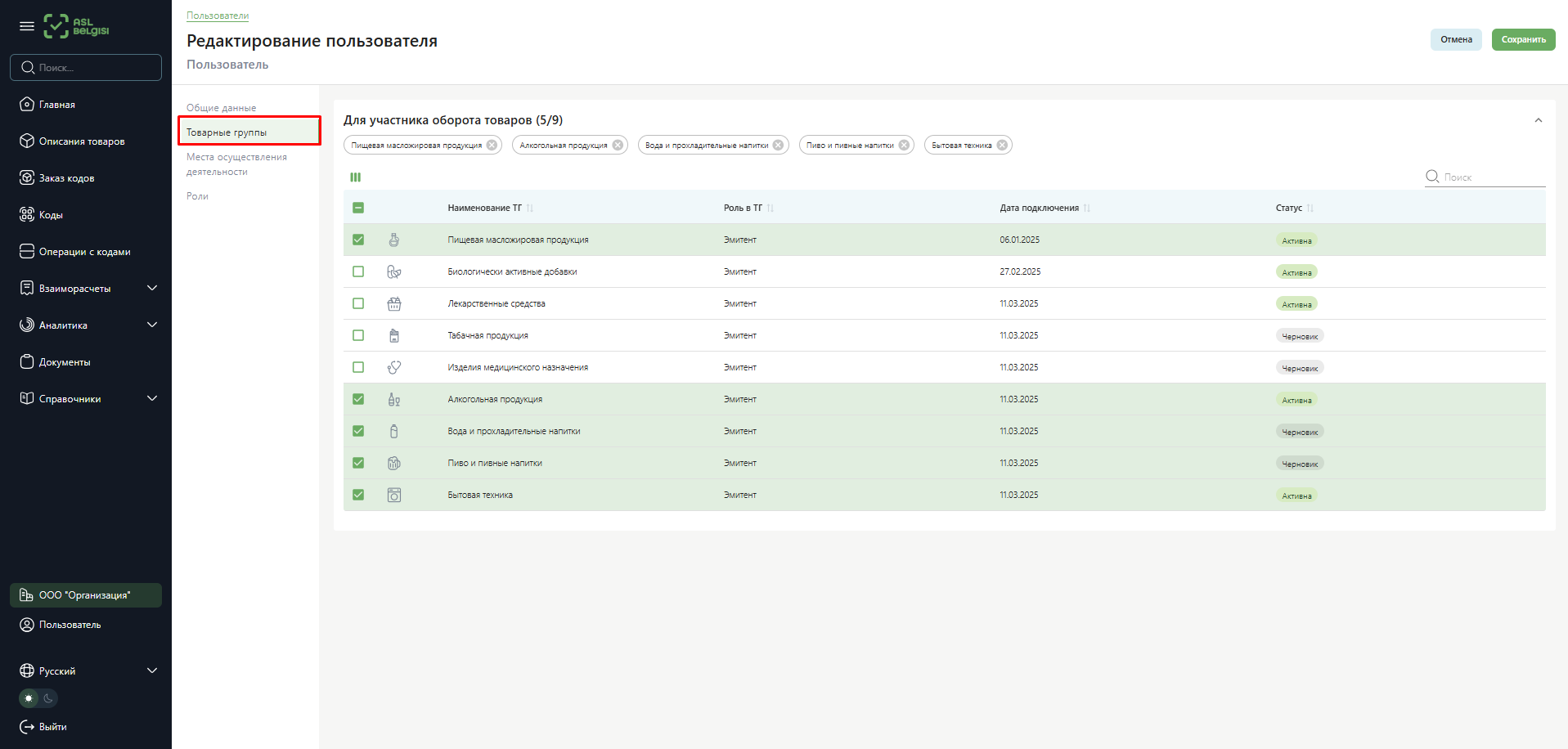Click the Табачная продукция row icon
Screen dimensions: 1568x749
pyautogui.click(x=394, y=335)
